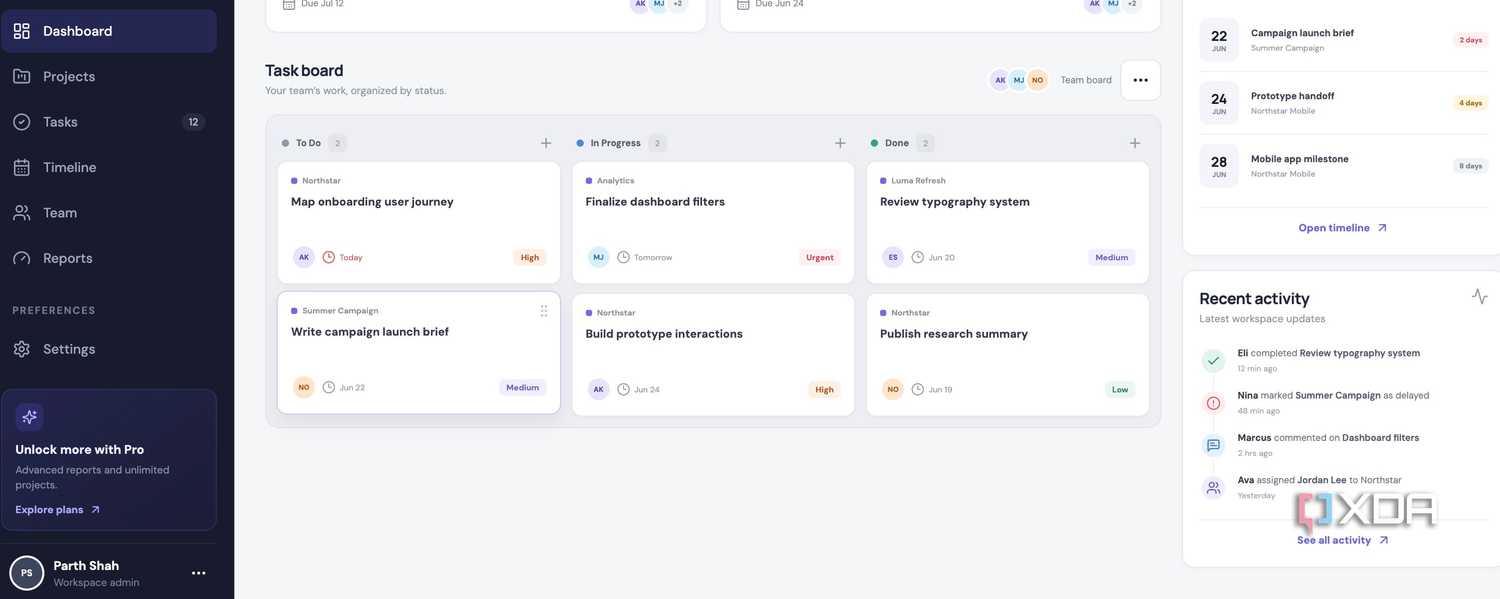Click the Pro sparkle icon
The height and width of the screenshot is (599, 1500).
[29, 417]
